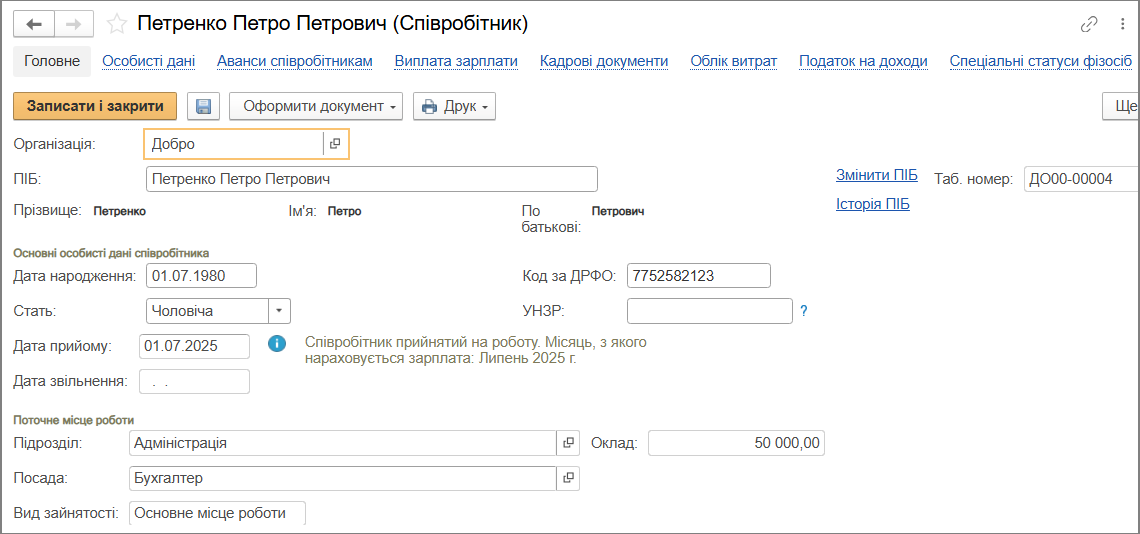Copy link using the chain icon
This screenshot has height=534, width=1140.
click(1089, 24)
